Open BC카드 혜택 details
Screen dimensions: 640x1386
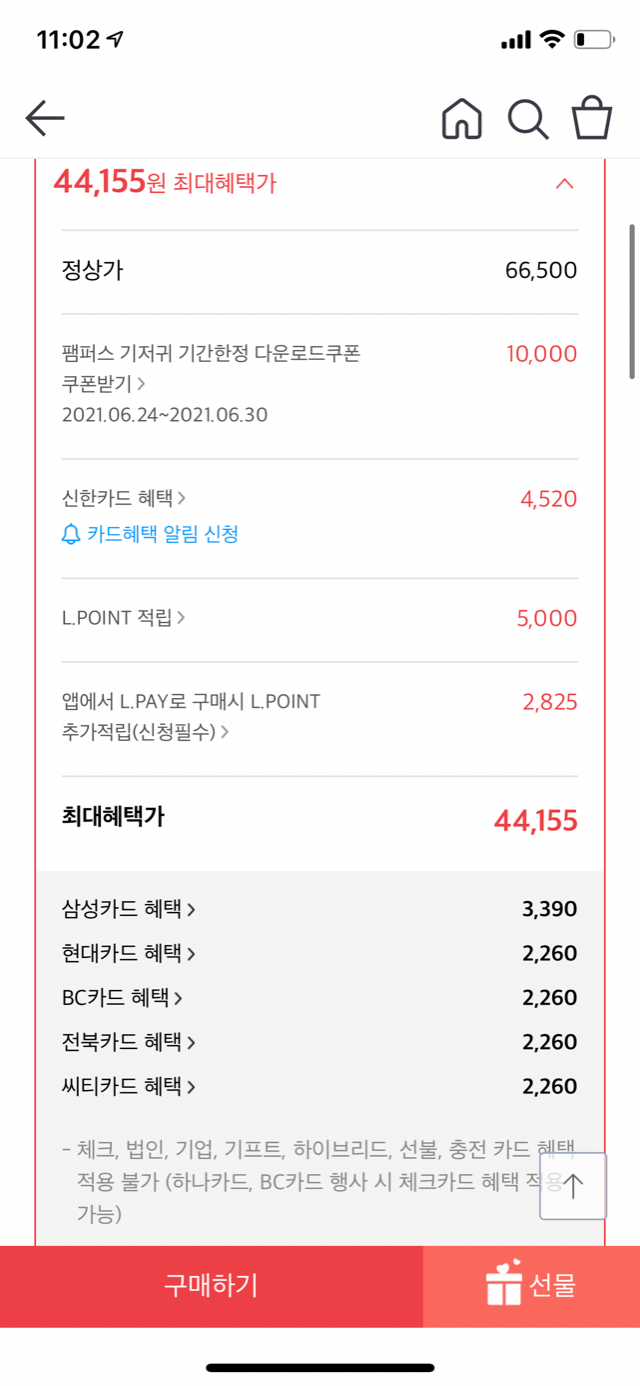coord(122,997)
